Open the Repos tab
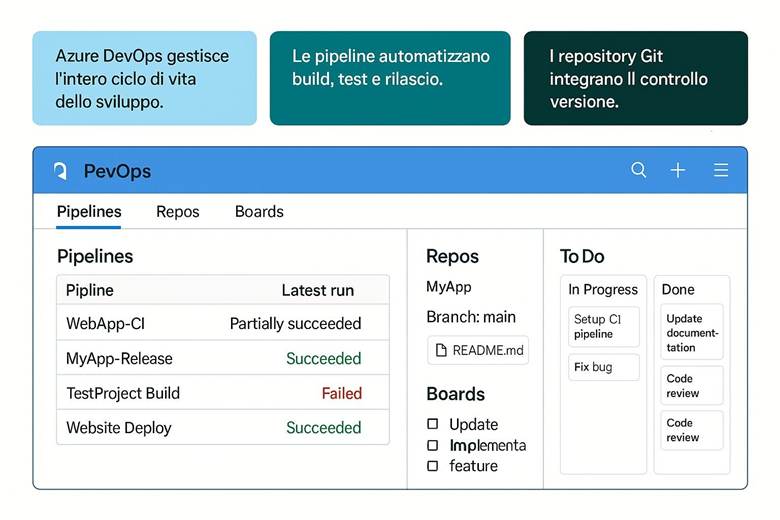This screenshot has height=520, width=780. tap(178, 212)
